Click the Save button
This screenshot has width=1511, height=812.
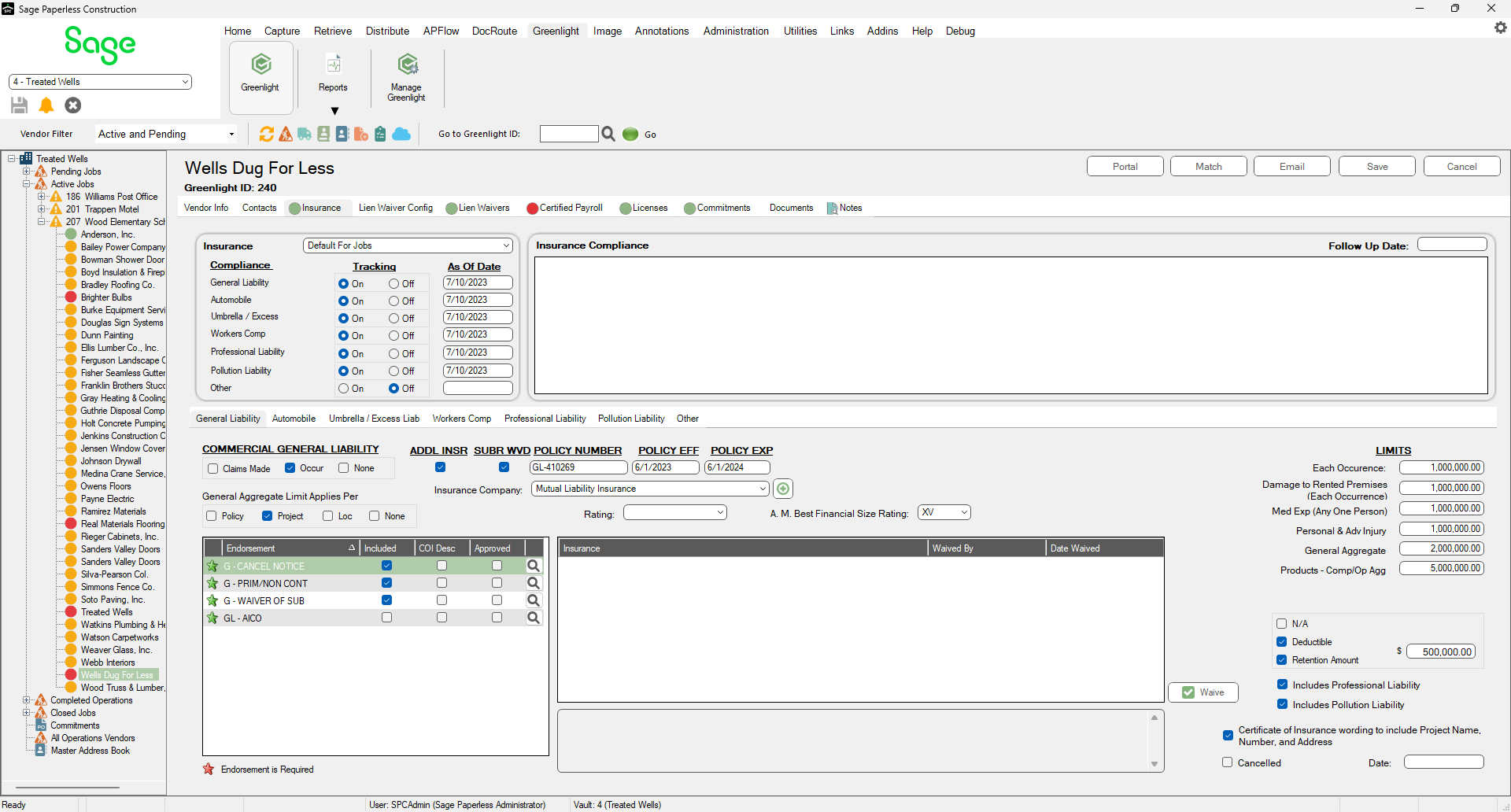pyautogui.click(x=1377, y=167)
